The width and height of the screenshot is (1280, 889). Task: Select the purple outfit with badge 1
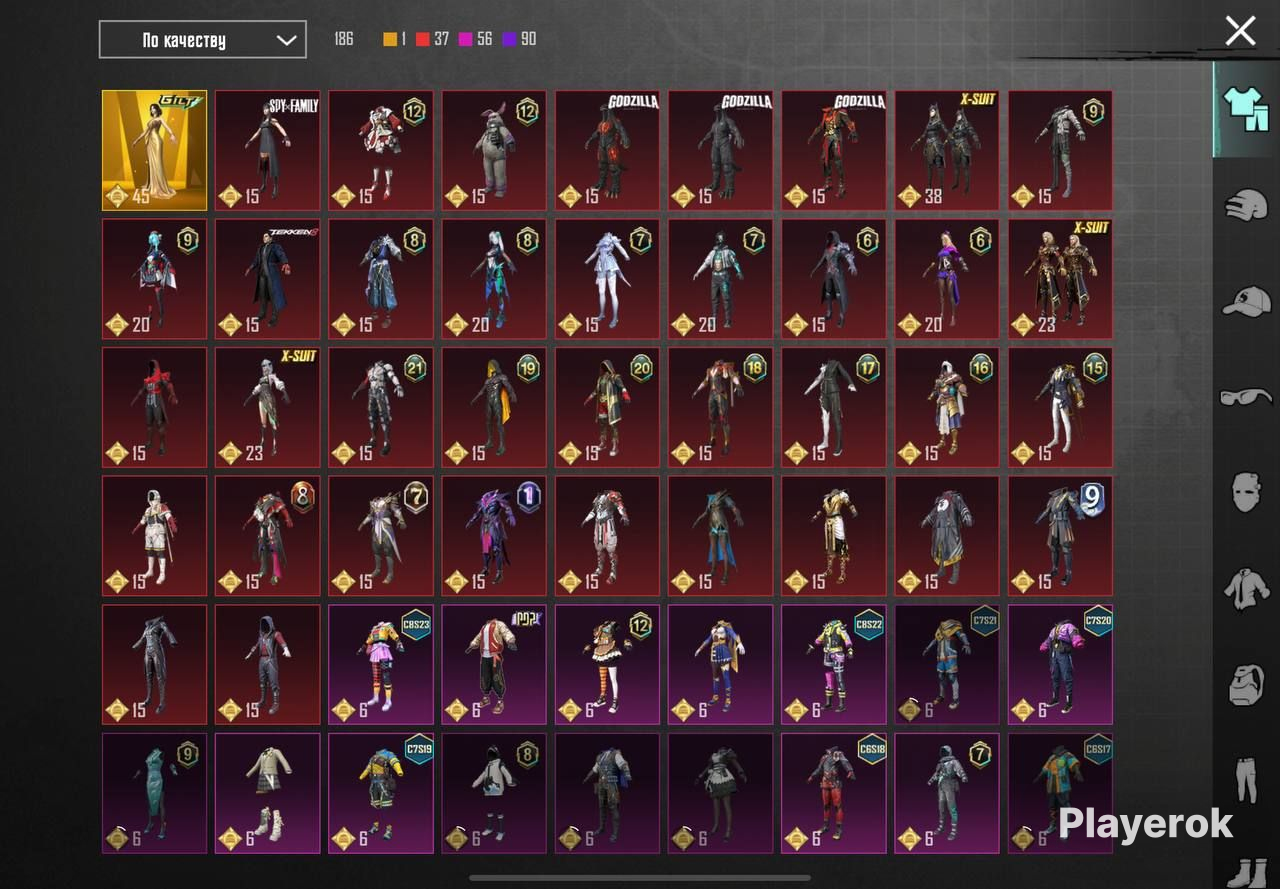(494, 536)
